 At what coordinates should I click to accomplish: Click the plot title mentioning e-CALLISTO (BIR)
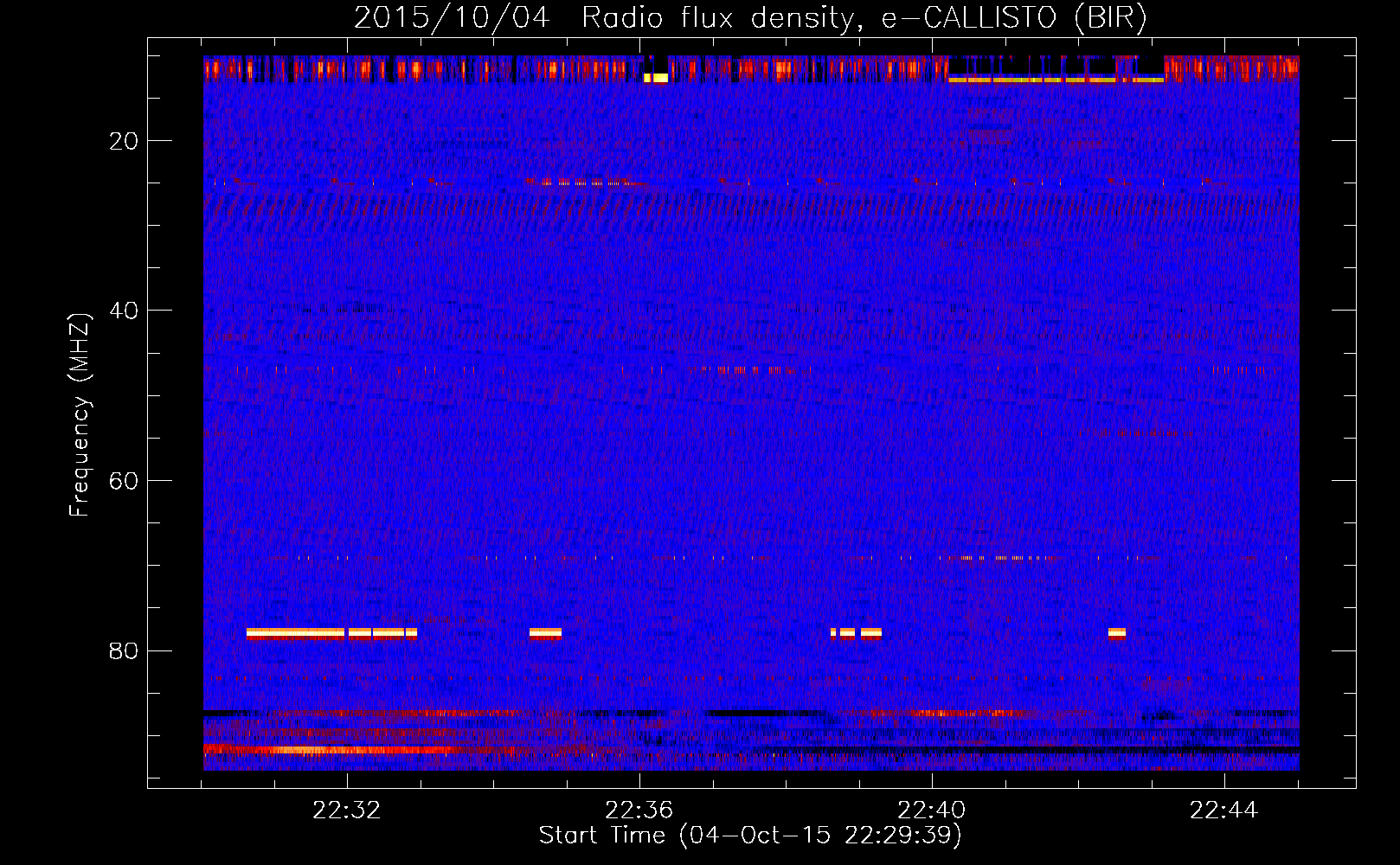coord(750,17)
